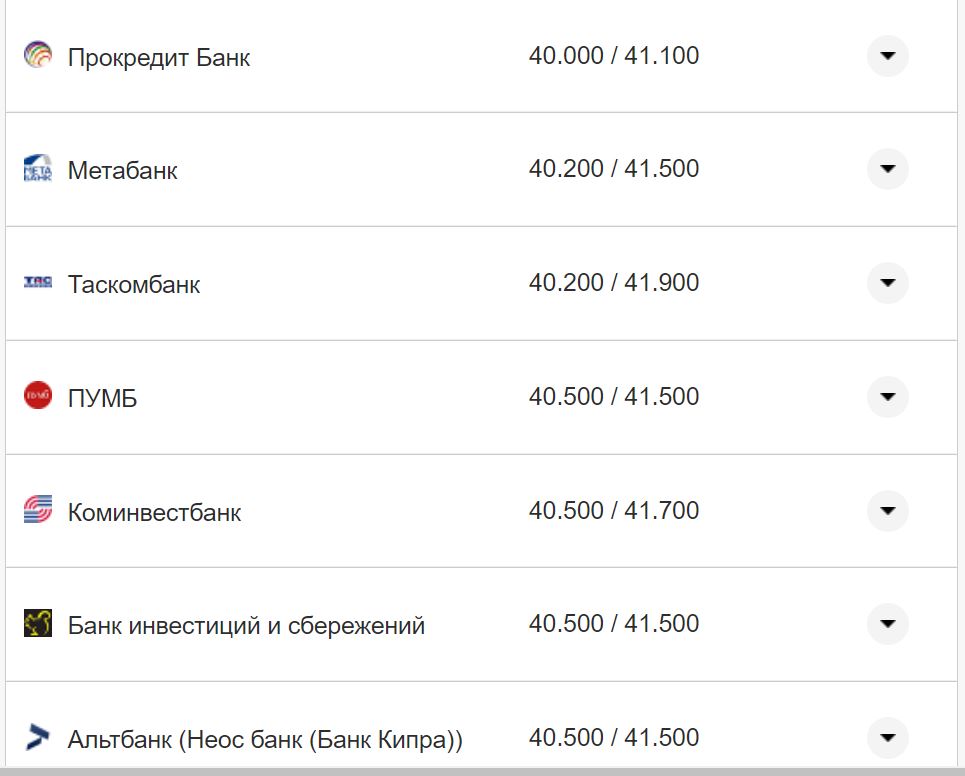Click the Альтбанк arrow logo icon
The image size is (965, 776).
tap(37, 738)
